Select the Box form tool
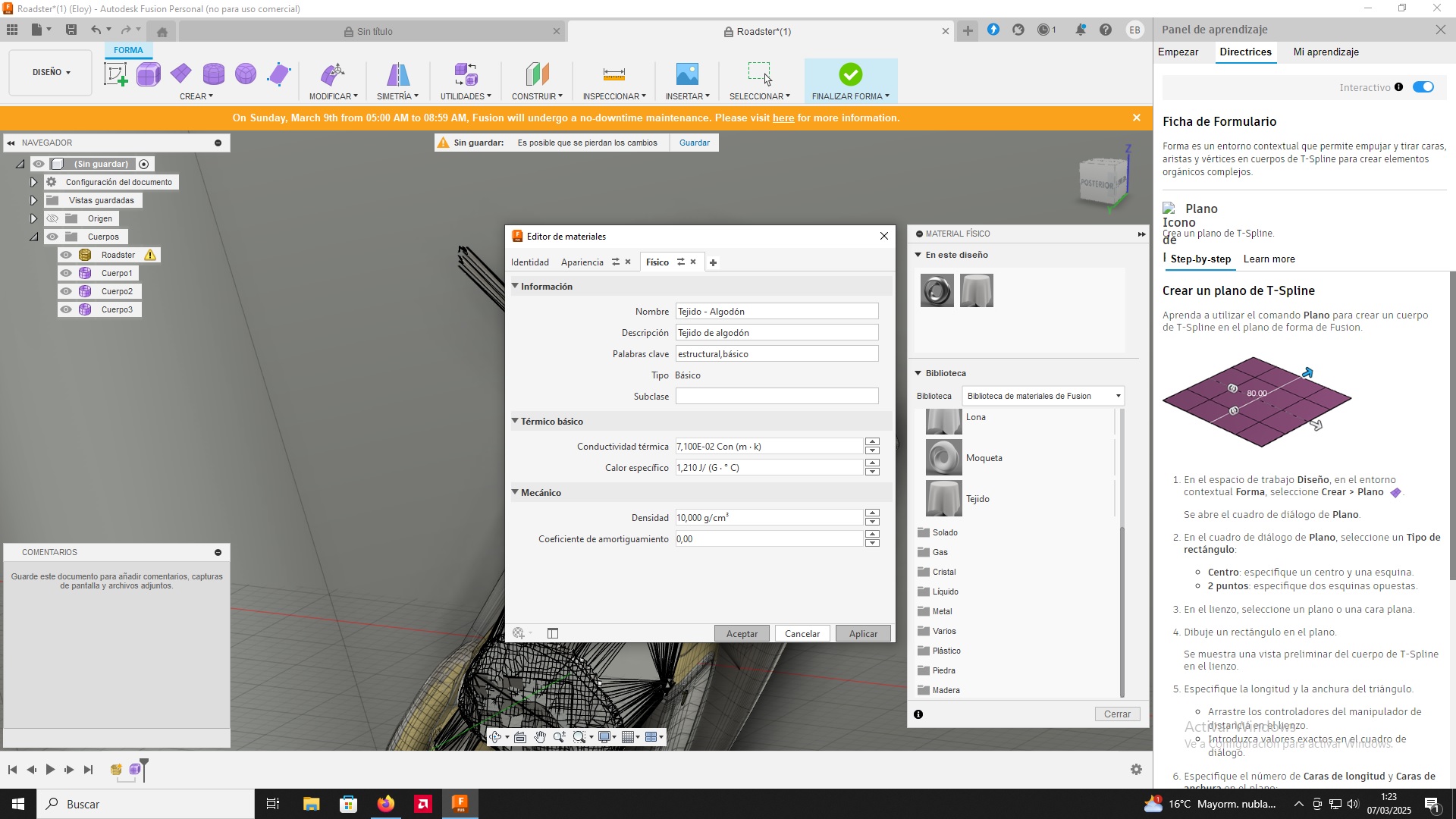 point(149,74)
